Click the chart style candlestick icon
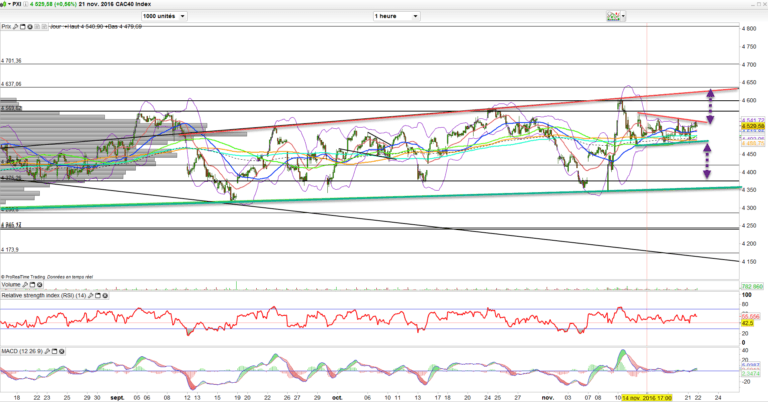Viewport: 768px width, 402px height. (x=612, y=17)
